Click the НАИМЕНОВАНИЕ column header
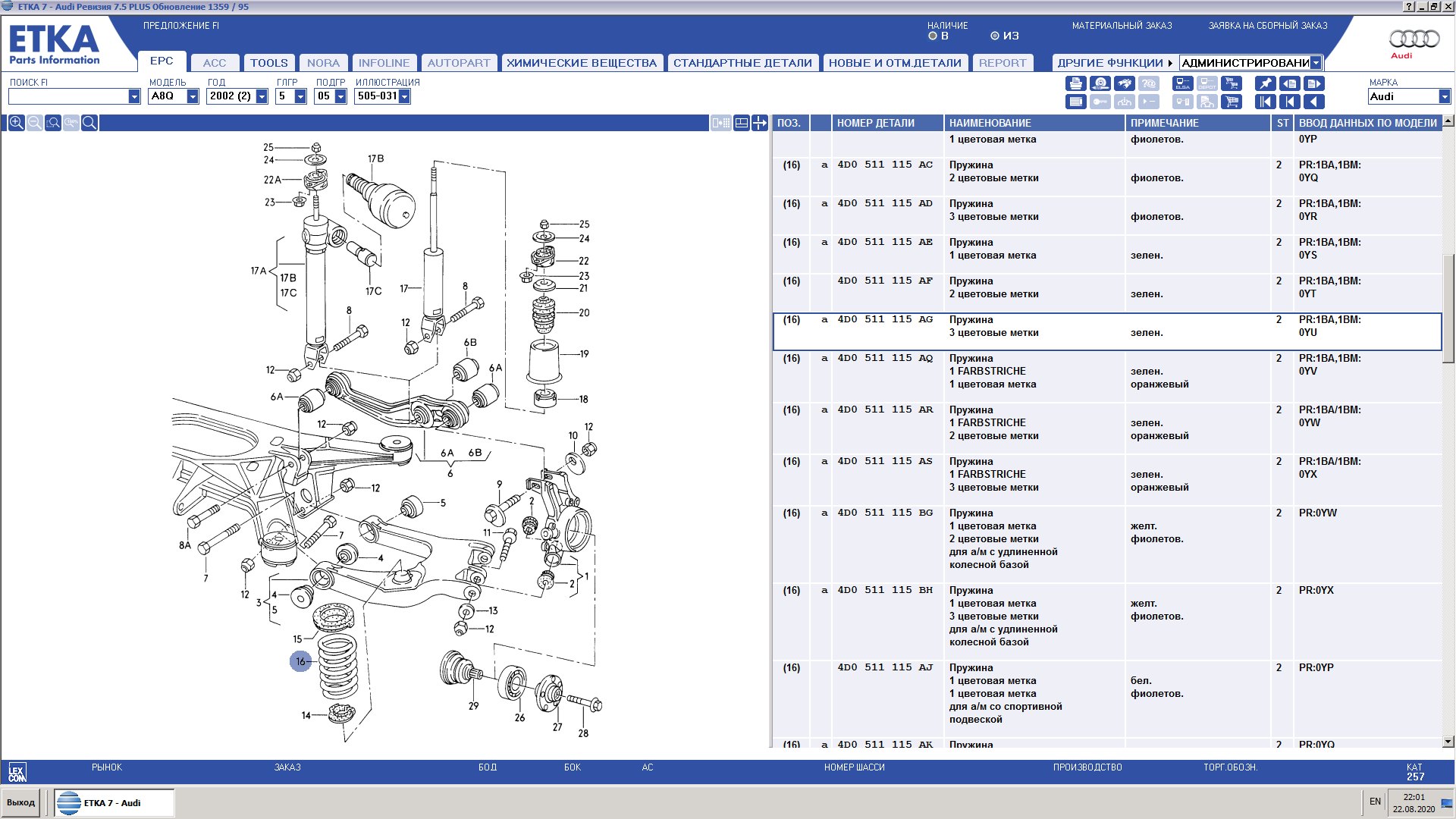1456x819 pixels. click(1034, 123)
